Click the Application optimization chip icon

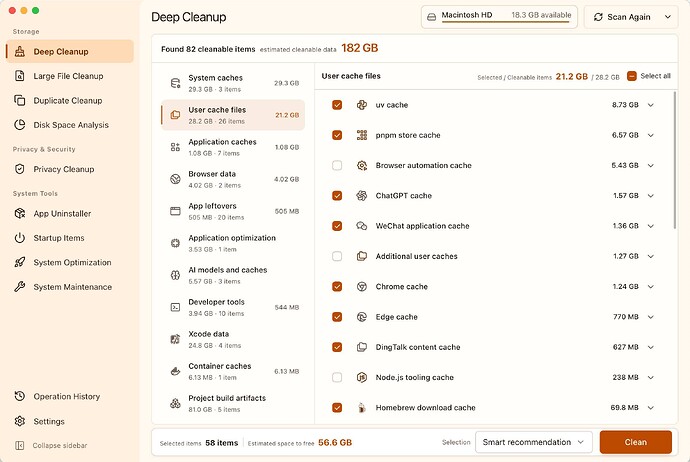click(175, 243)
